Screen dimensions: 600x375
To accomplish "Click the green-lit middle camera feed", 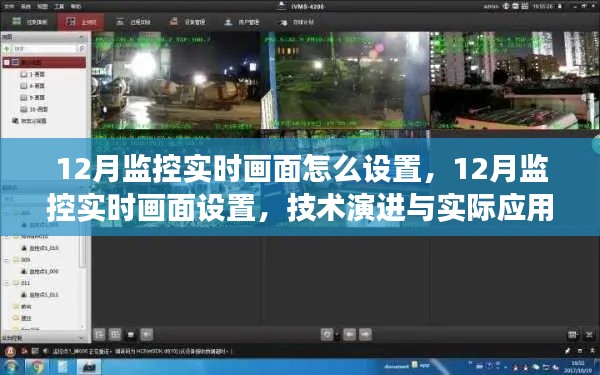I will 345,80.
